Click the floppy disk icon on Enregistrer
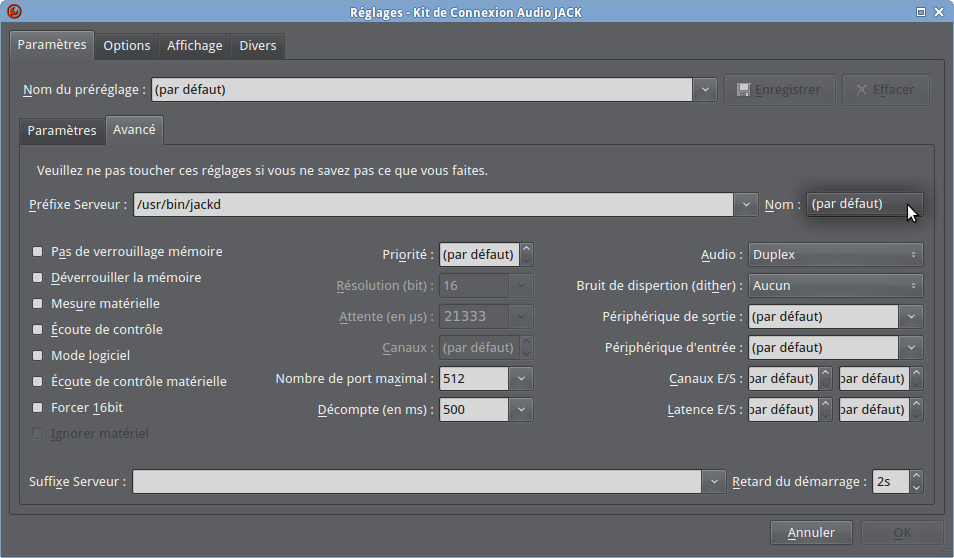The height and width of the screenshot is (558, 954). point(743,90)
